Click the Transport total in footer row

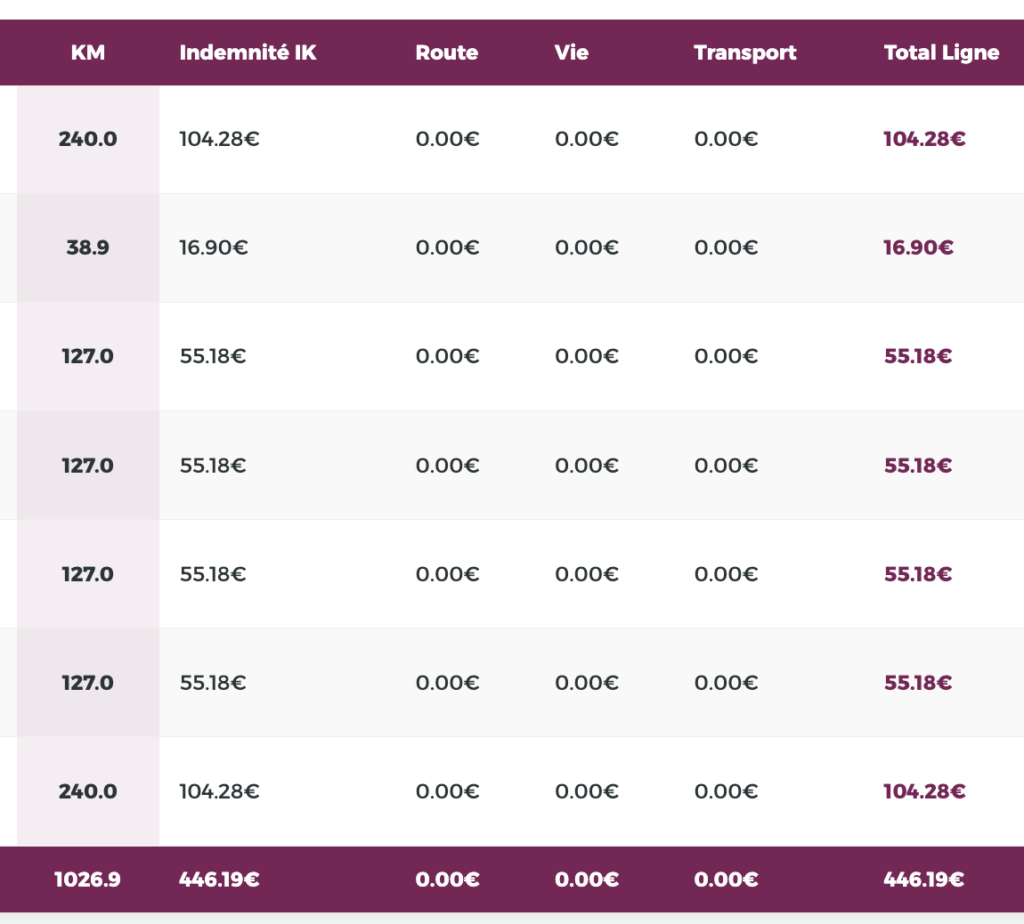(726, 880)
